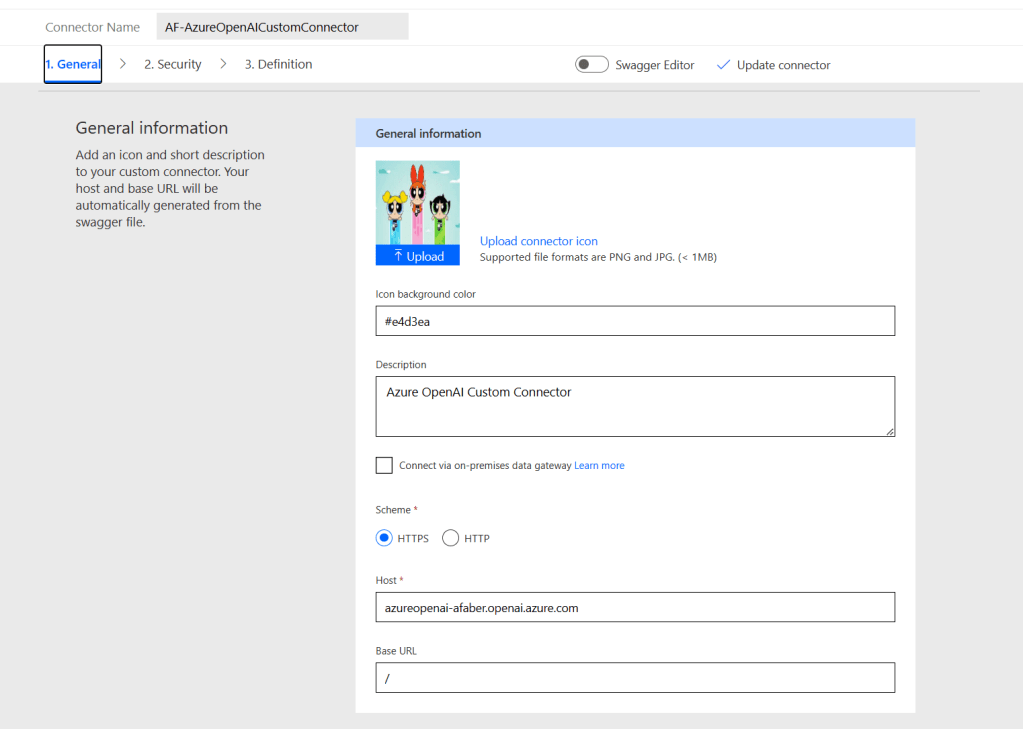Click the Description box resize handle
Viewport: 1023px width, 729px height.
point(889,431)
